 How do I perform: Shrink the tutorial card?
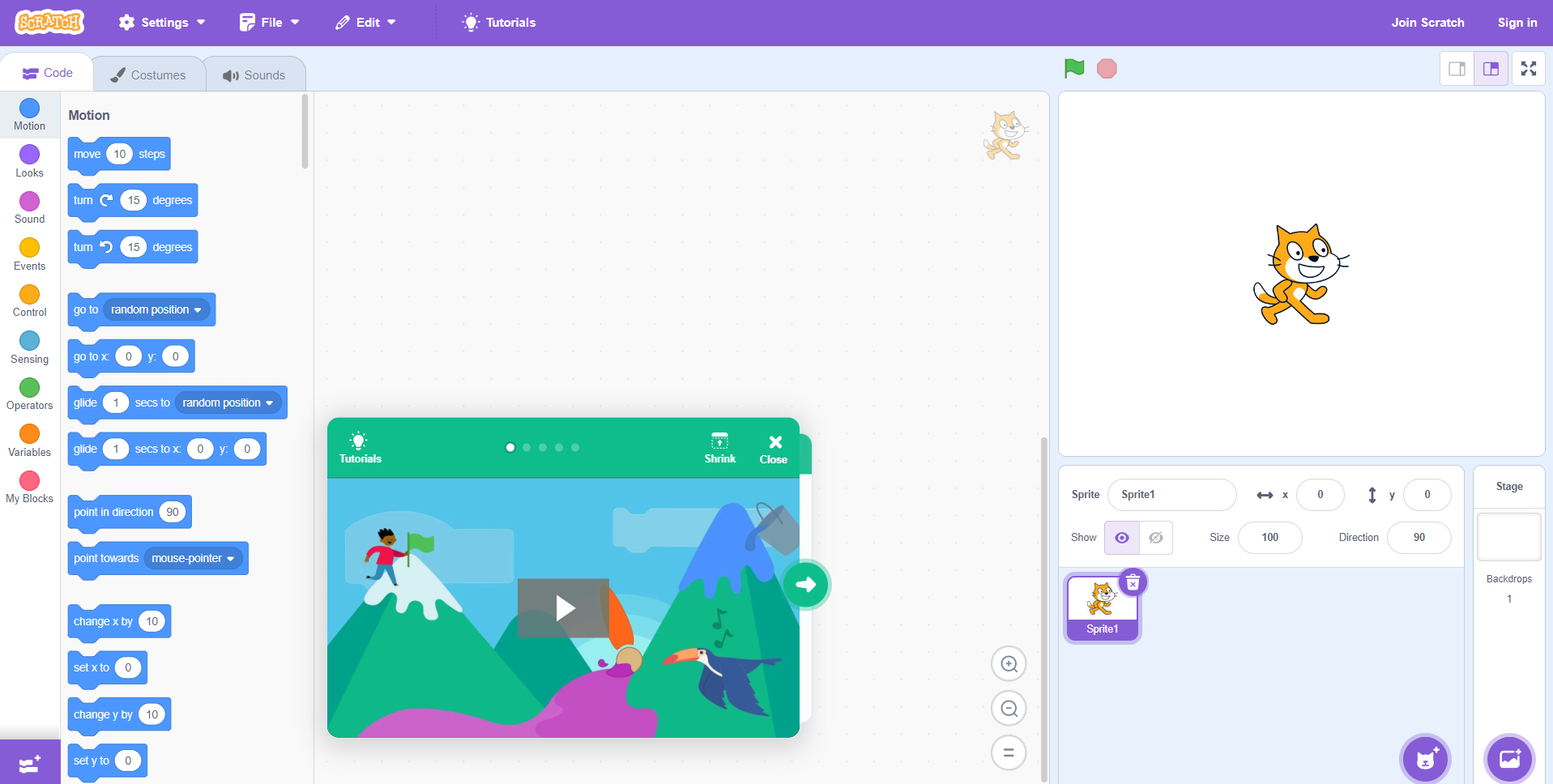click(719, 448)
